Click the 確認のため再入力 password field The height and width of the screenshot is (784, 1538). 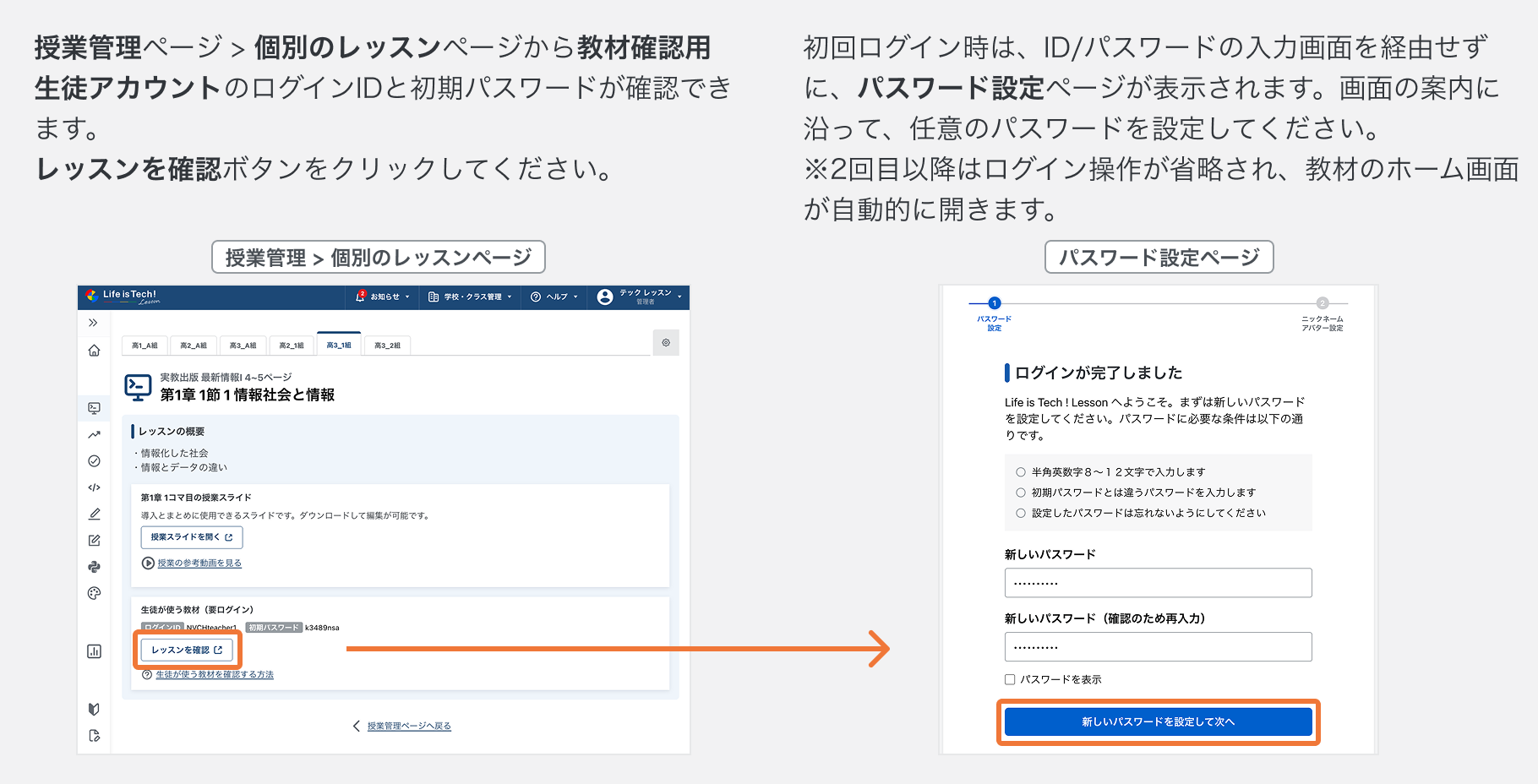click(1159, 647)
